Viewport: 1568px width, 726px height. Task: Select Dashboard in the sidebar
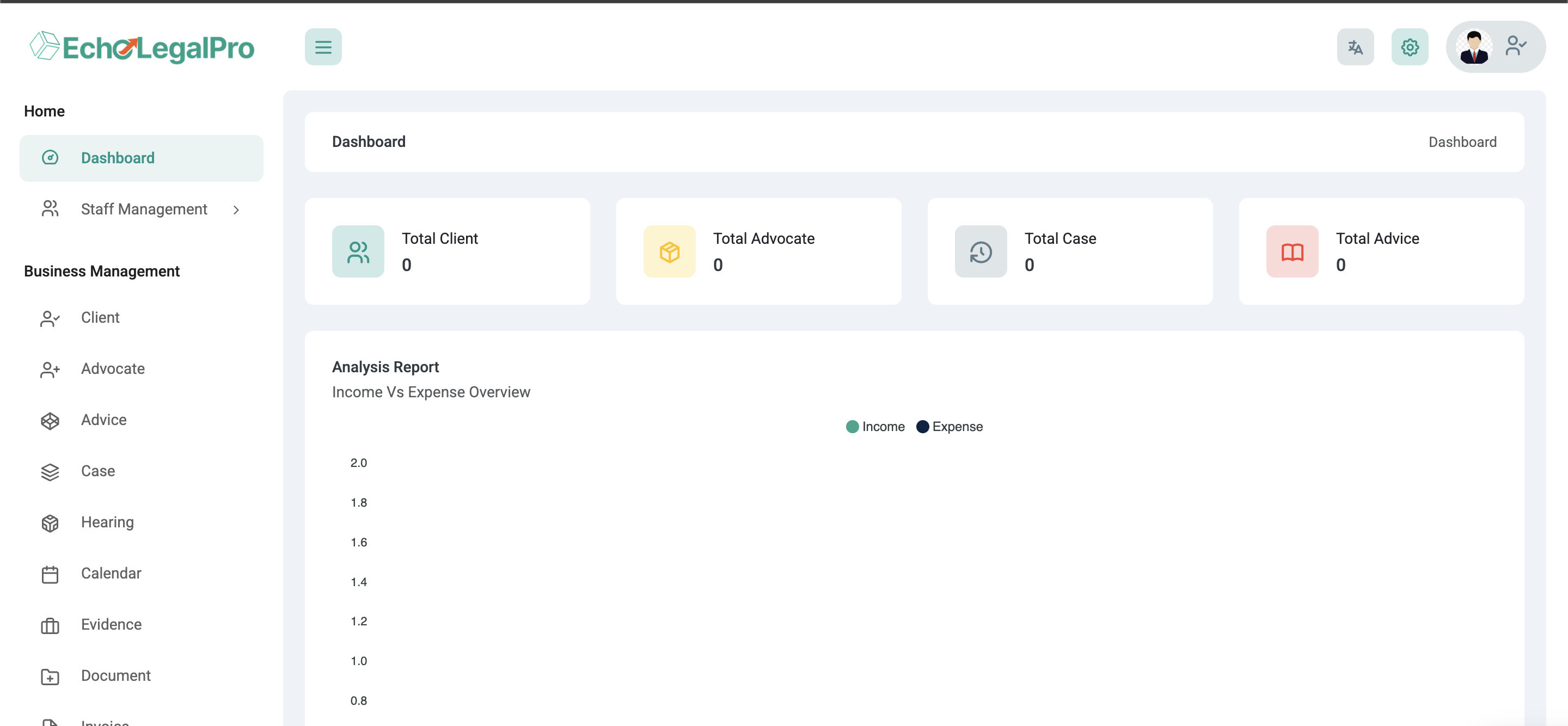[118, 158]
